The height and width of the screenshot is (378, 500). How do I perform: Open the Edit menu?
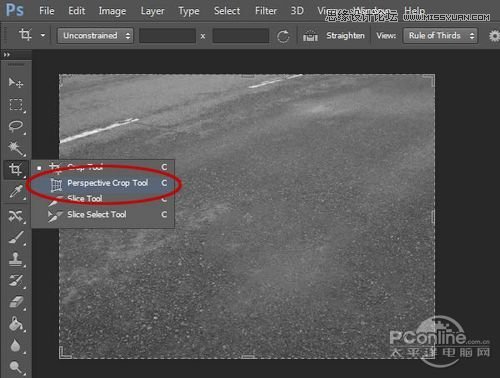(77, 11)
